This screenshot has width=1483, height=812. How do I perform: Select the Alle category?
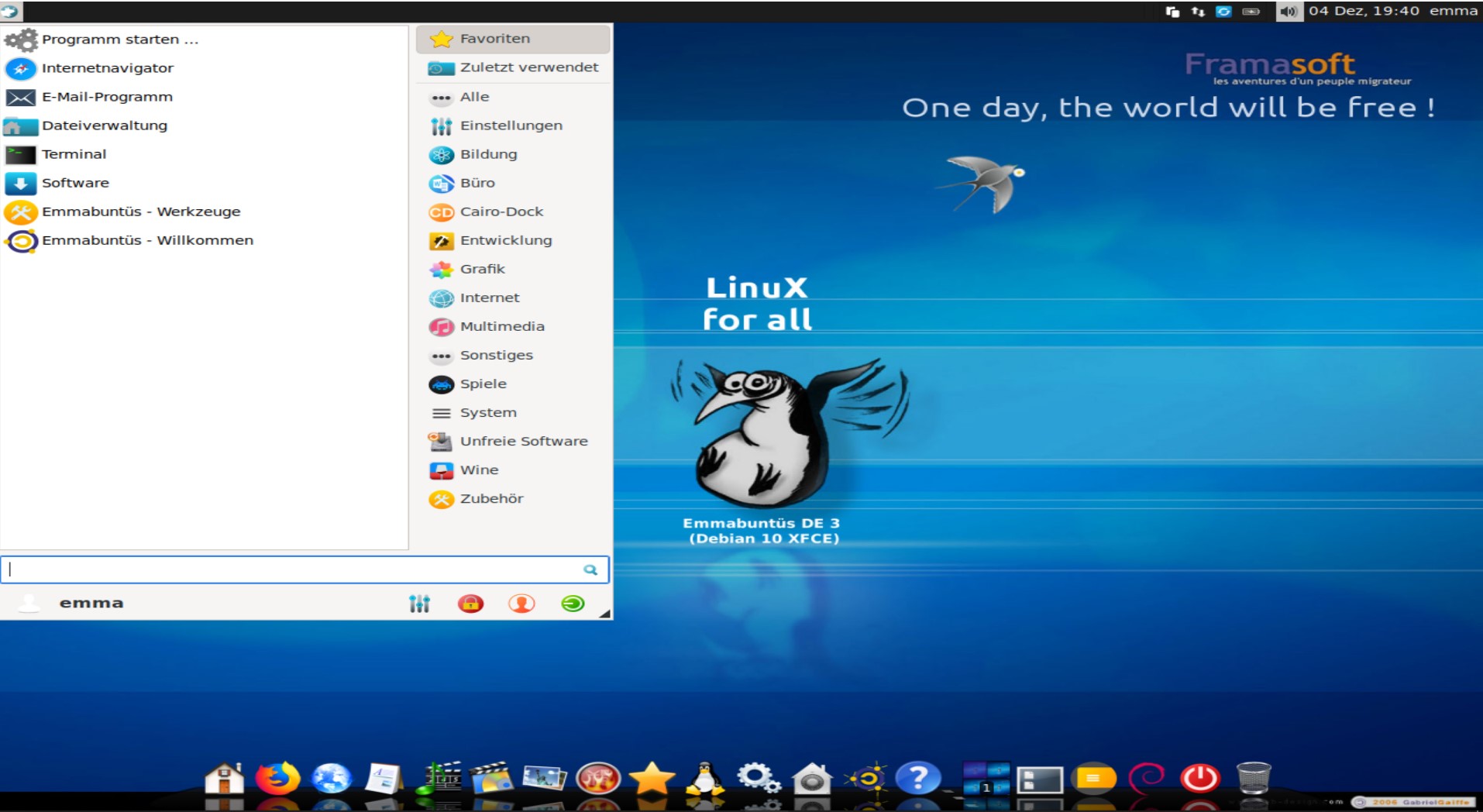click(513, 97)
